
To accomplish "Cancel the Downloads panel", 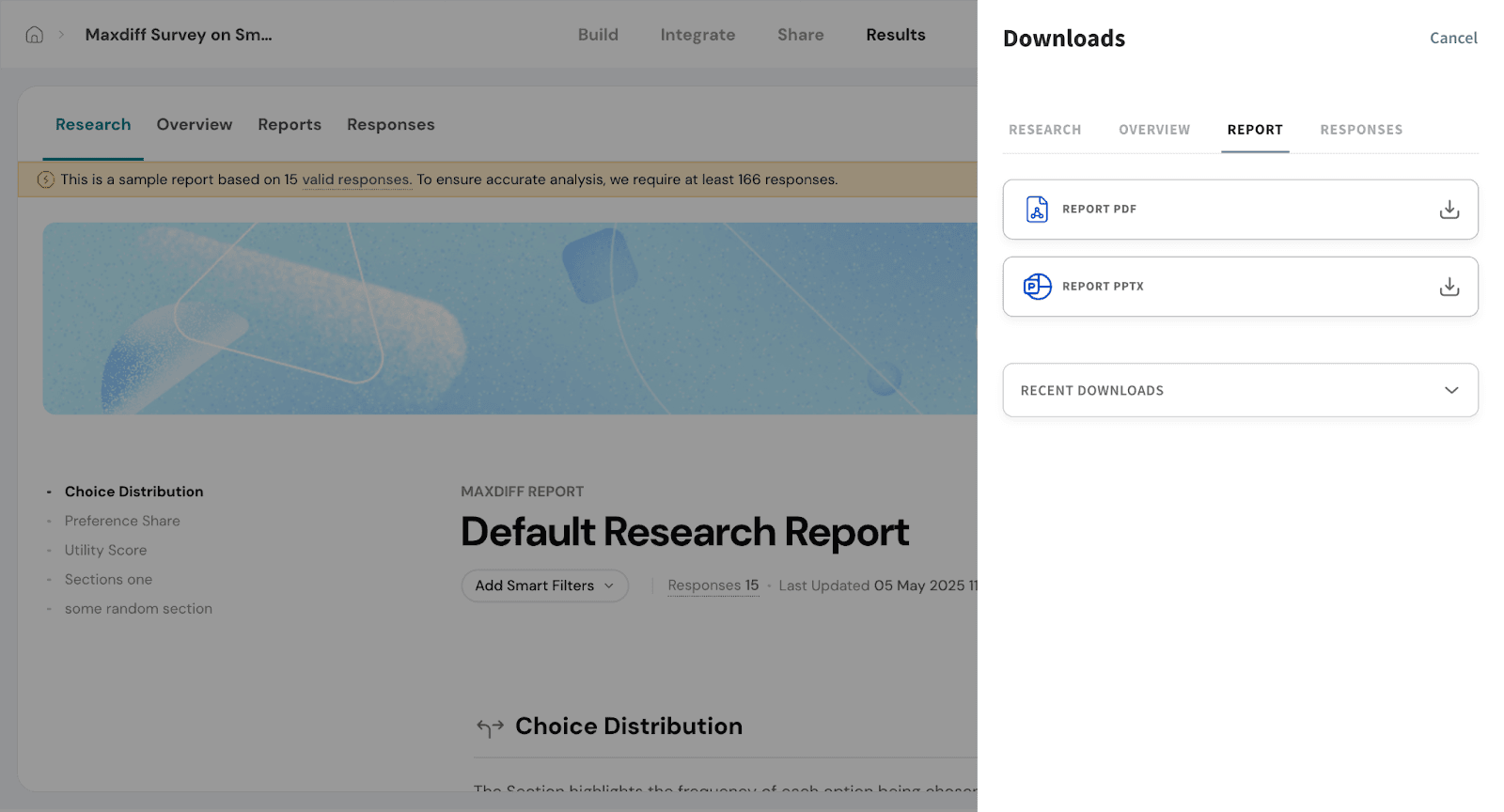I will click(x=1452, y=39).
